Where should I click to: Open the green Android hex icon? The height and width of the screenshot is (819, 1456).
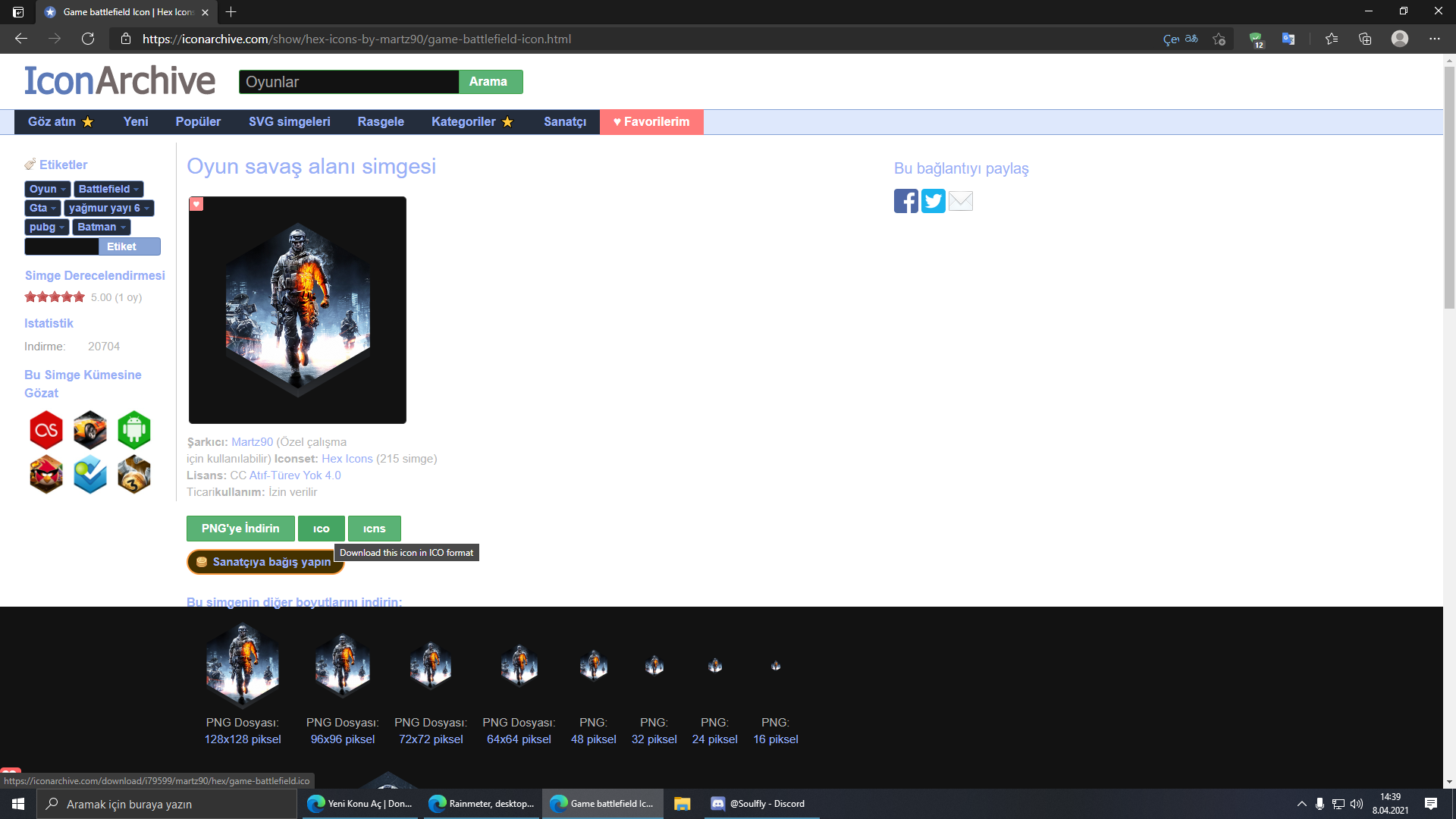tap(134, 430)
